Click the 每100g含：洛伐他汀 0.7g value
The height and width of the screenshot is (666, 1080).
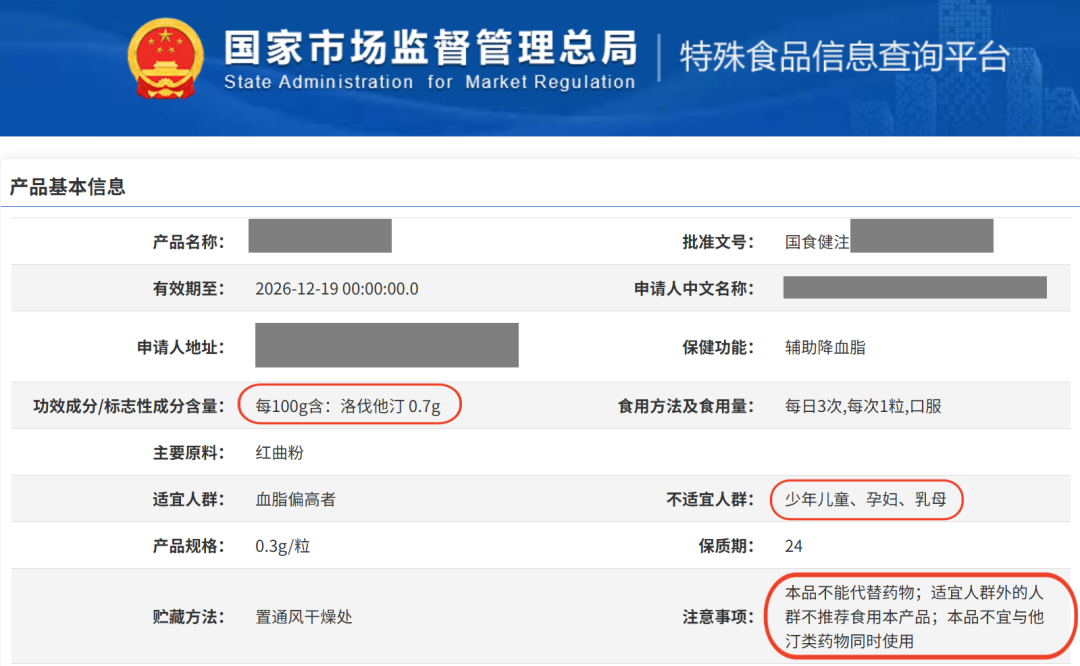(348, 406)
